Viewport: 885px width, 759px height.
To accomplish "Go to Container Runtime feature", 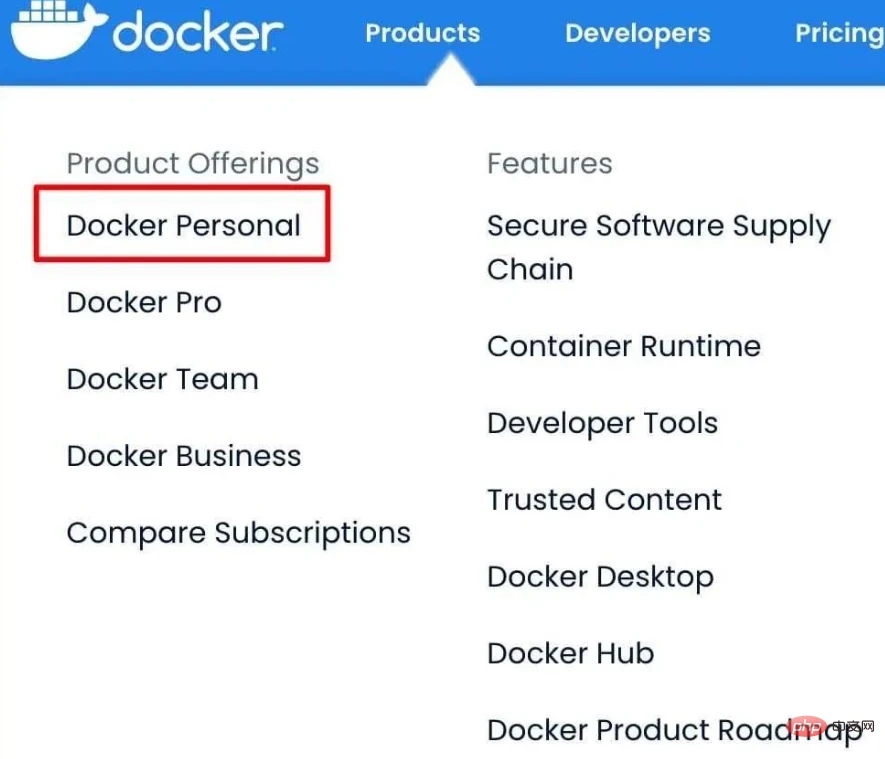I will pos(624,346).
